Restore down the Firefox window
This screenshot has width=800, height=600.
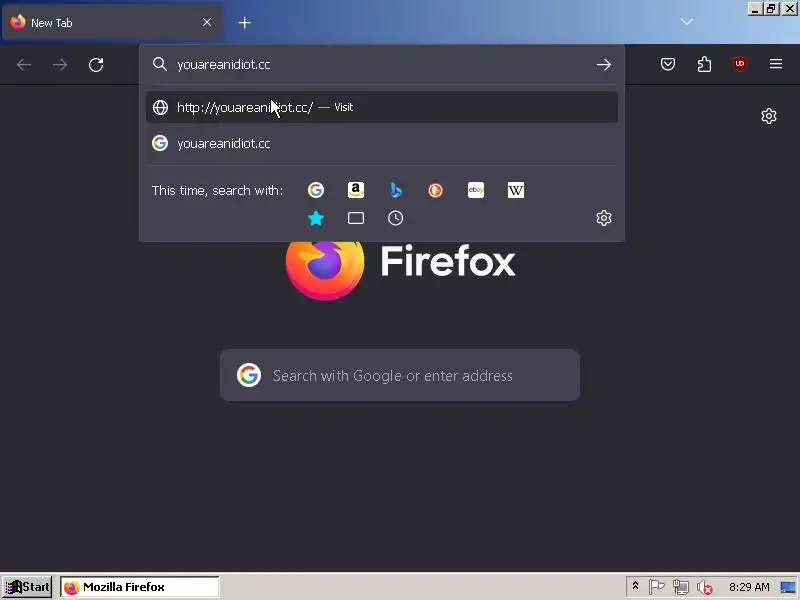pos(771,9)
